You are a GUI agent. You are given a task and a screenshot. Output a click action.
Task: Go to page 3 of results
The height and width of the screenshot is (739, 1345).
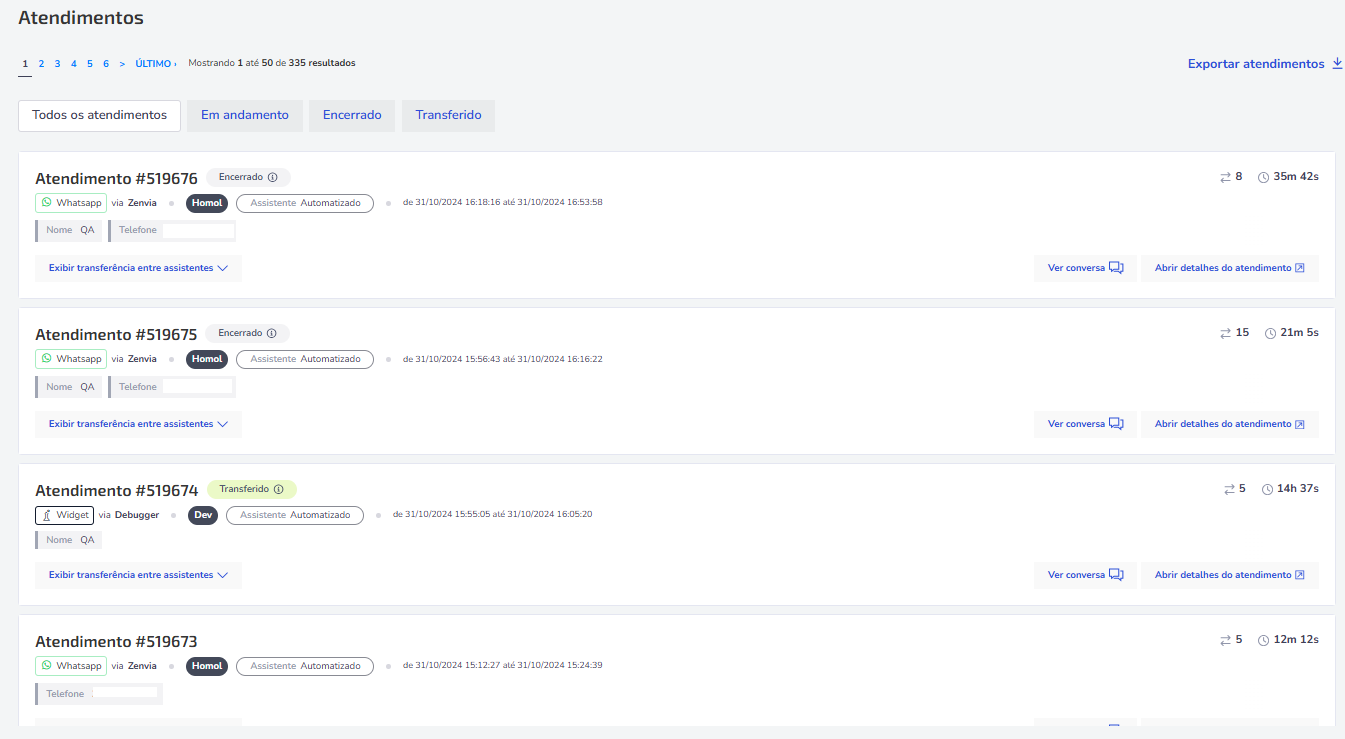(57, 63)
